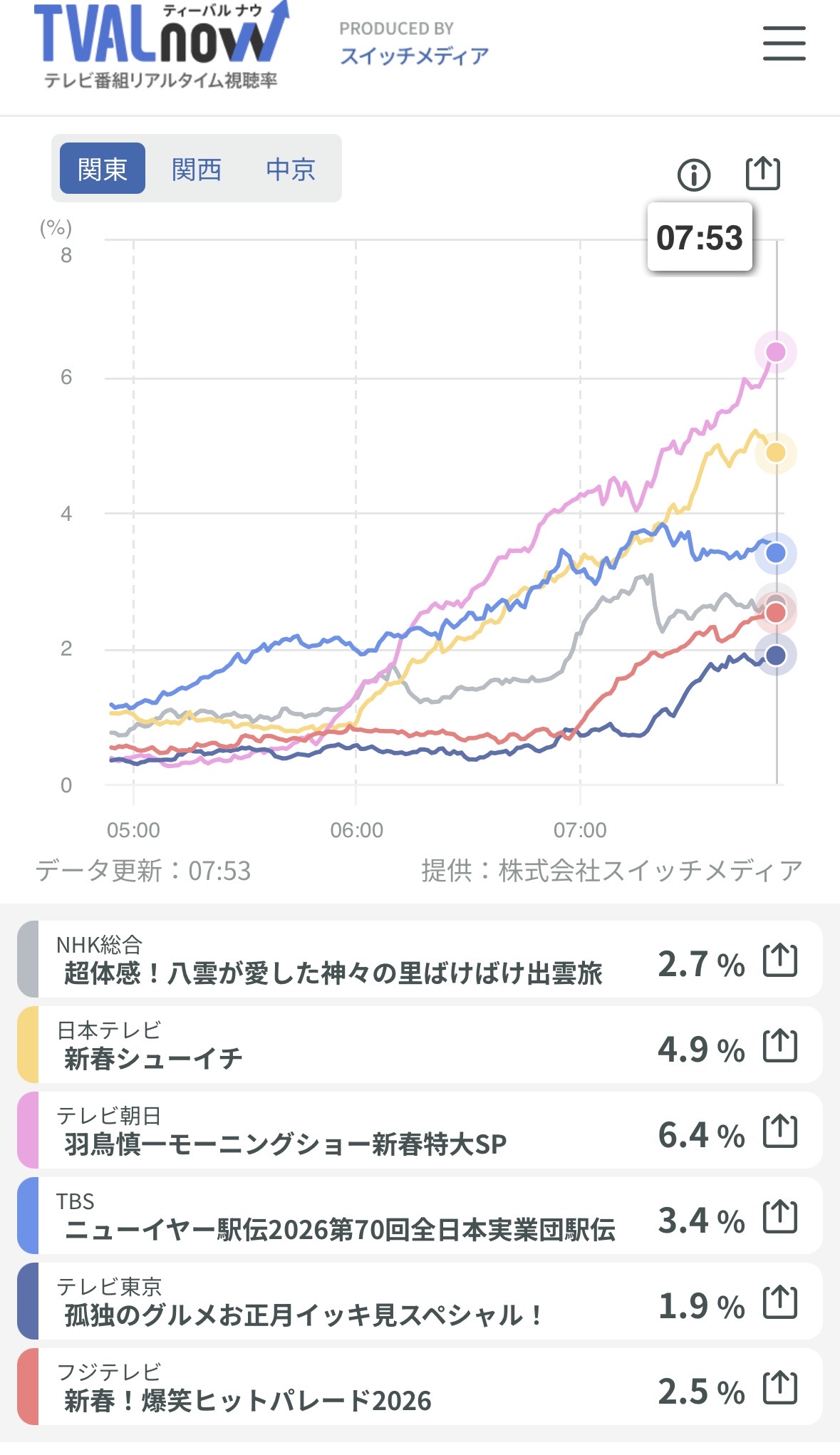Click the chart info icon
The height and width of the screenshot is (1455, 840).
point(693,175)
